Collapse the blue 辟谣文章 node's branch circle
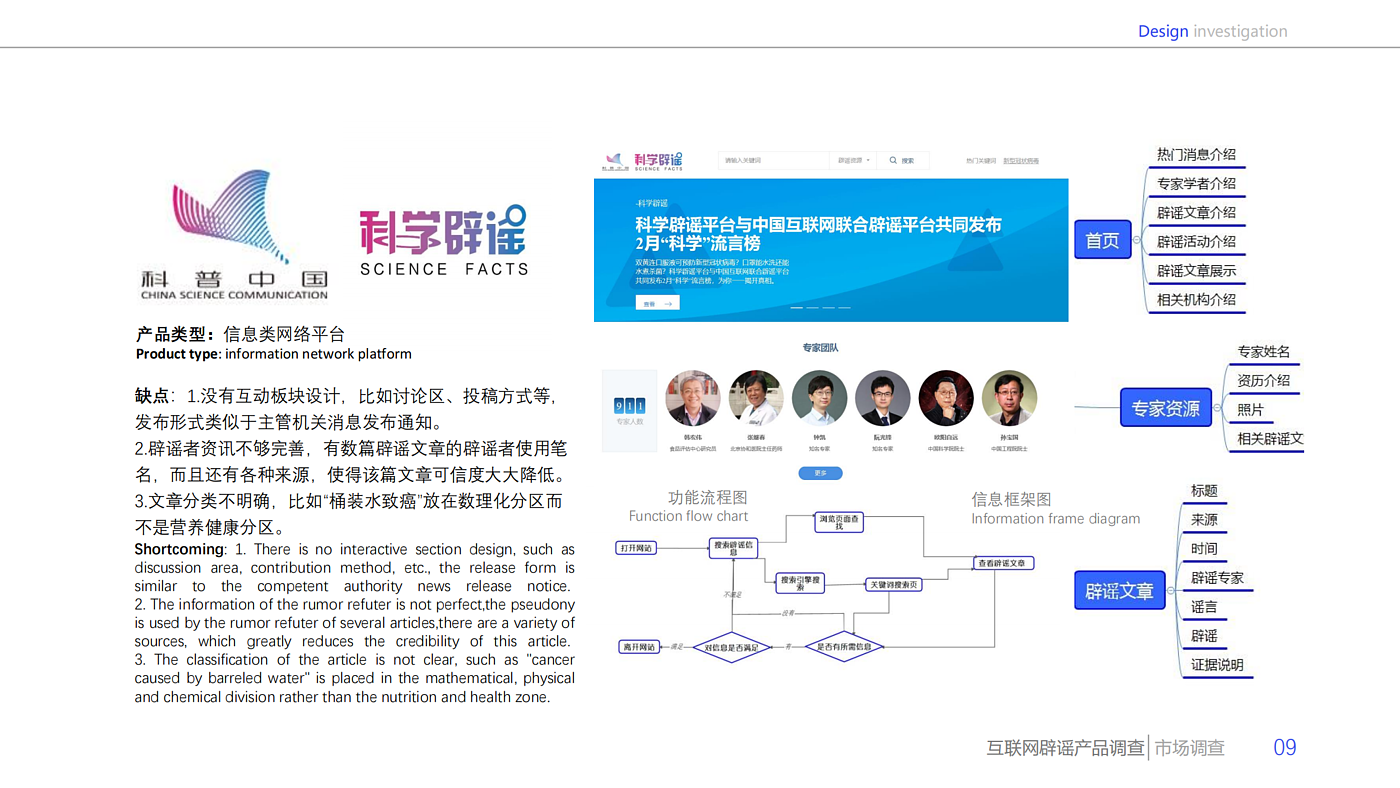Screen dimensions: 1400x788 pyautogui.click(x=1169, y=591)
